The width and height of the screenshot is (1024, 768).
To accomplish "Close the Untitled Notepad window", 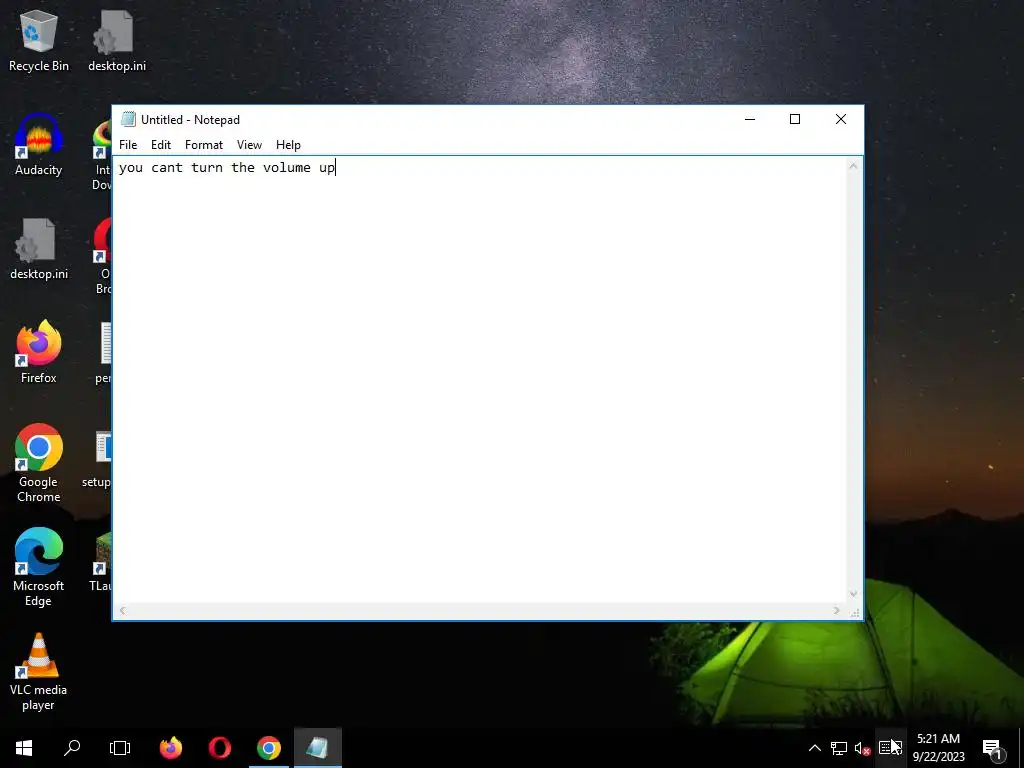I will (x=840, y=120).
